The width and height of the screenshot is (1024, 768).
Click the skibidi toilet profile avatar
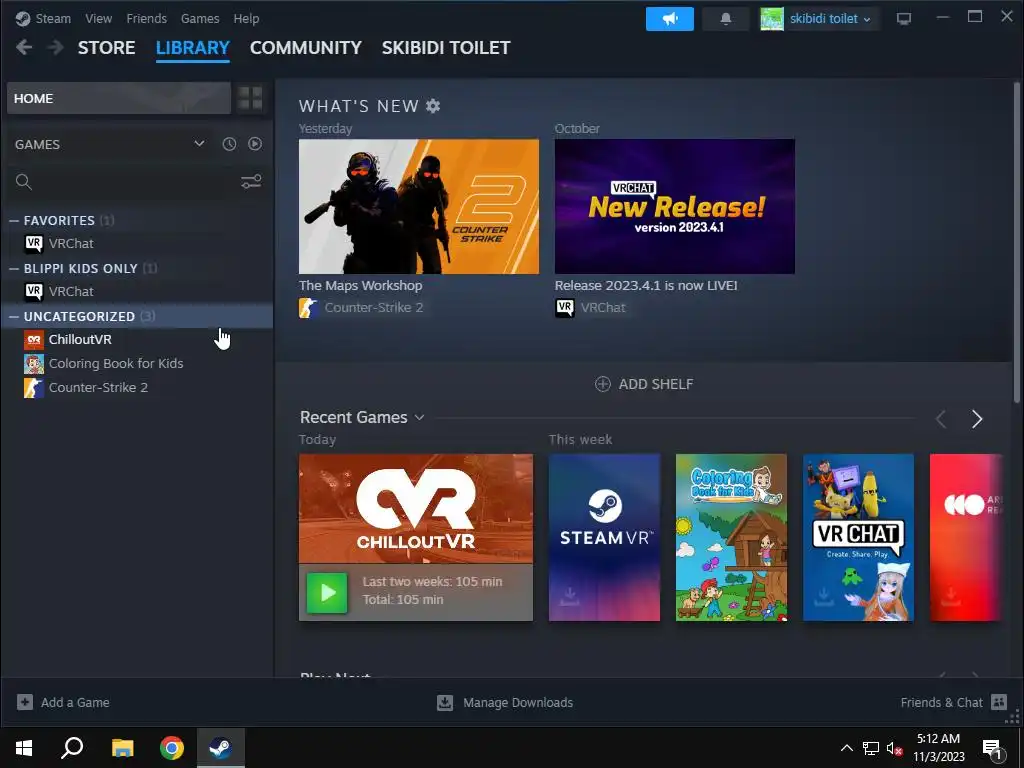coord(771,18)
